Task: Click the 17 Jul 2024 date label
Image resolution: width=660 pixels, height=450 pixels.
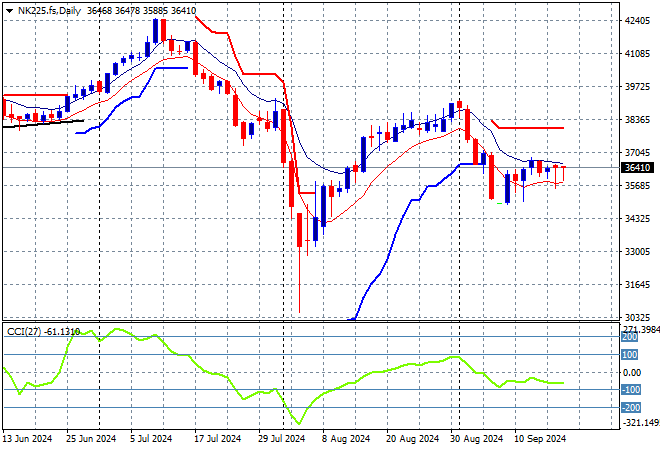Action: tap(217, 439)
